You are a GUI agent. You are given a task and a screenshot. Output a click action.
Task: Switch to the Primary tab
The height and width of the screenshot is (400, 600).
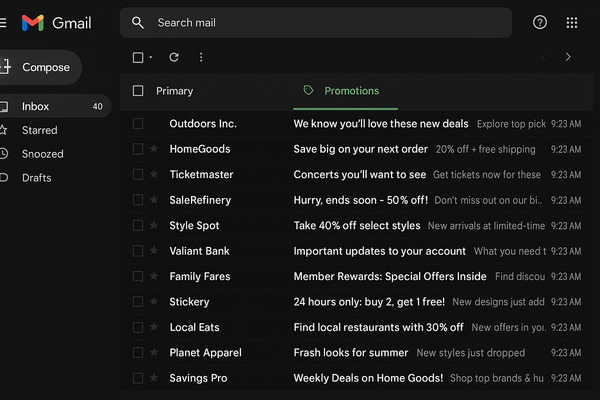tap(174, 91)
